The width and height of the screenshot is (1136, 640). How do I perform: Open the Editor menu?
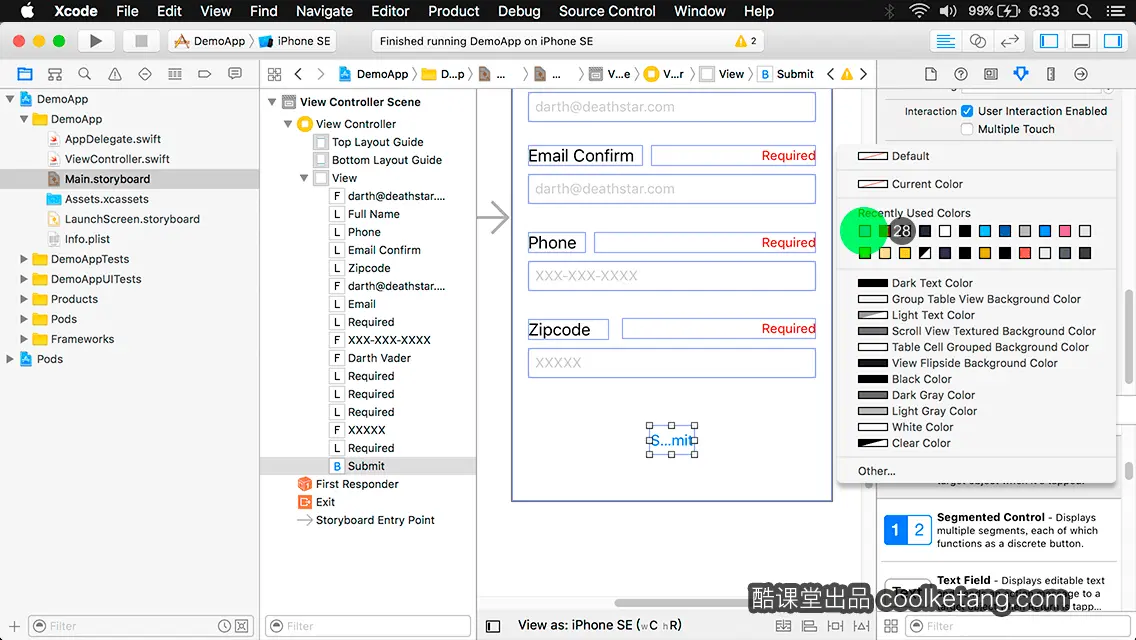click(390, 11)
